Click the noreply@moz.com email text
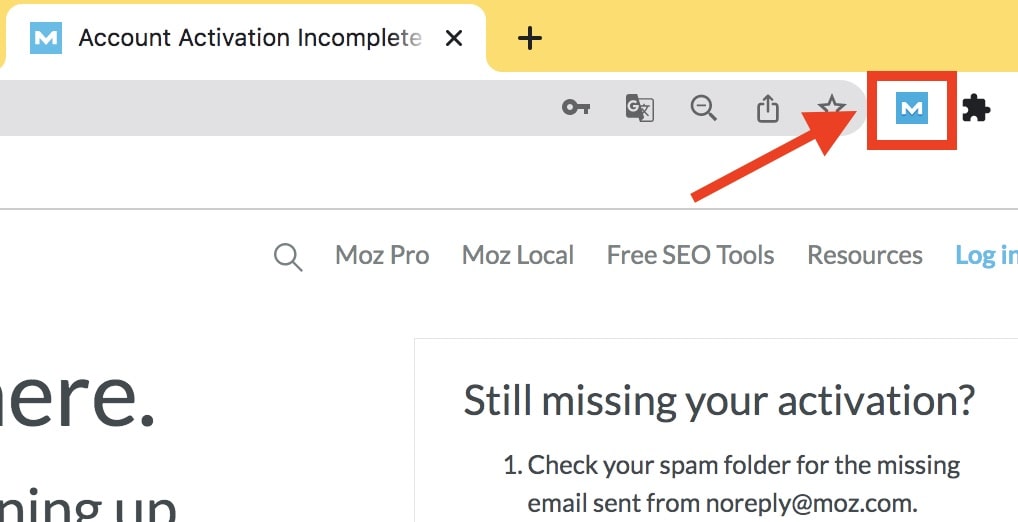The height and width of the screenshot is (522, 1018). click(x=810, y=504)
